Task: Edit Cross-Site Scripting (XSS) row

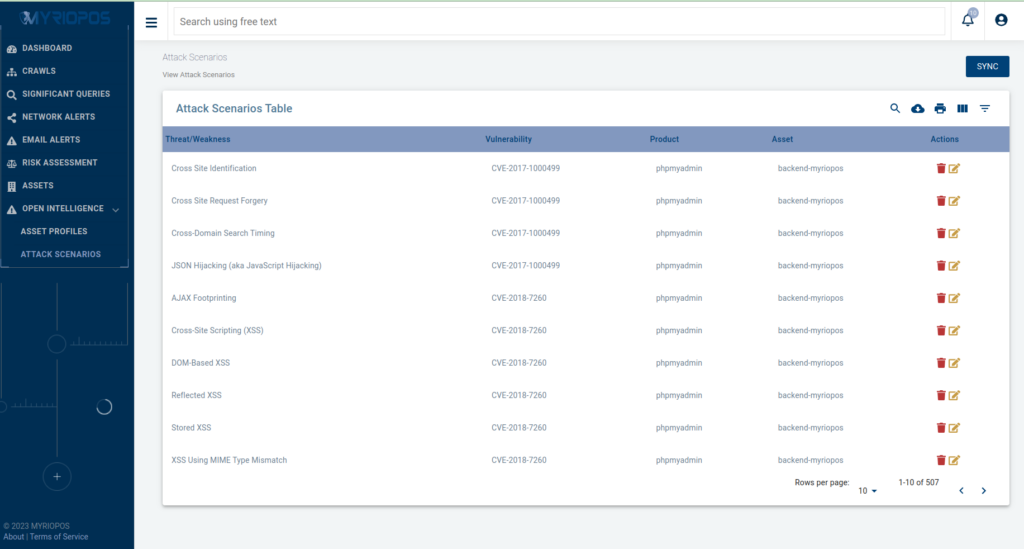Action: (954, 330)
